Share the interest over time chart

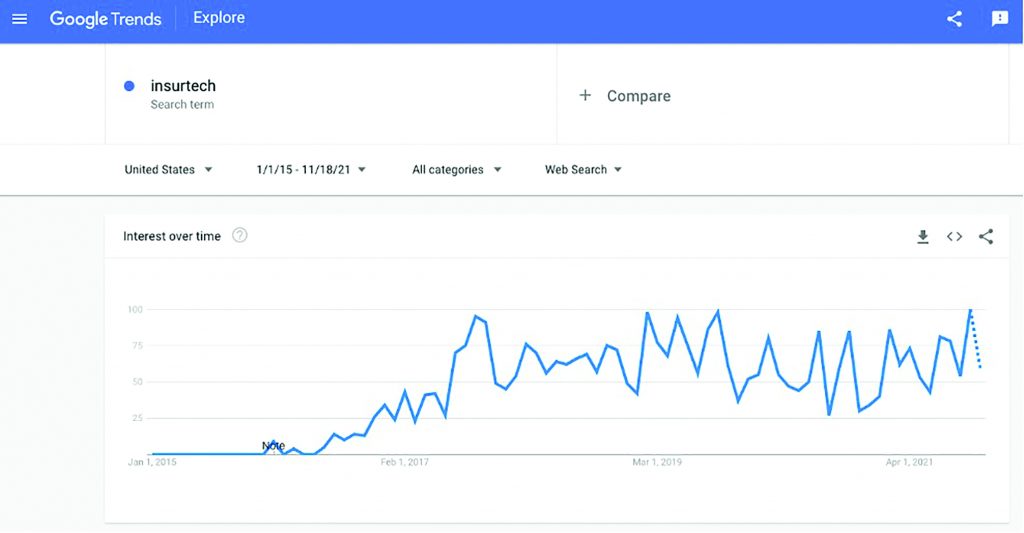point(986,237)
